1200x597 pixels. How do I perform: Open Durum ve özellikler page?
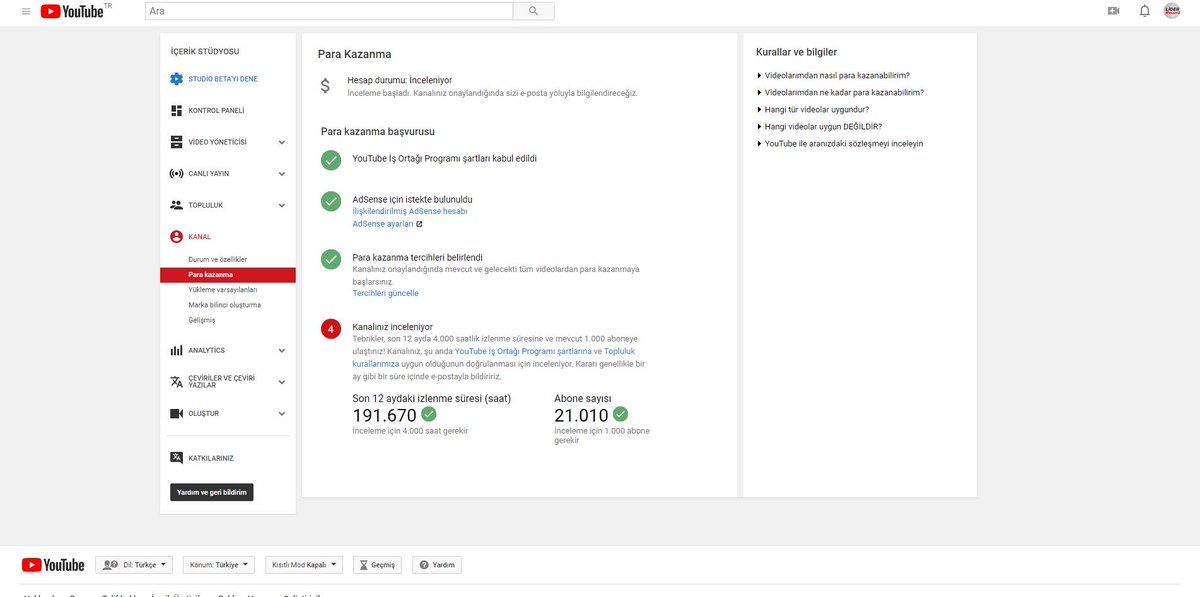pos(217,259)
